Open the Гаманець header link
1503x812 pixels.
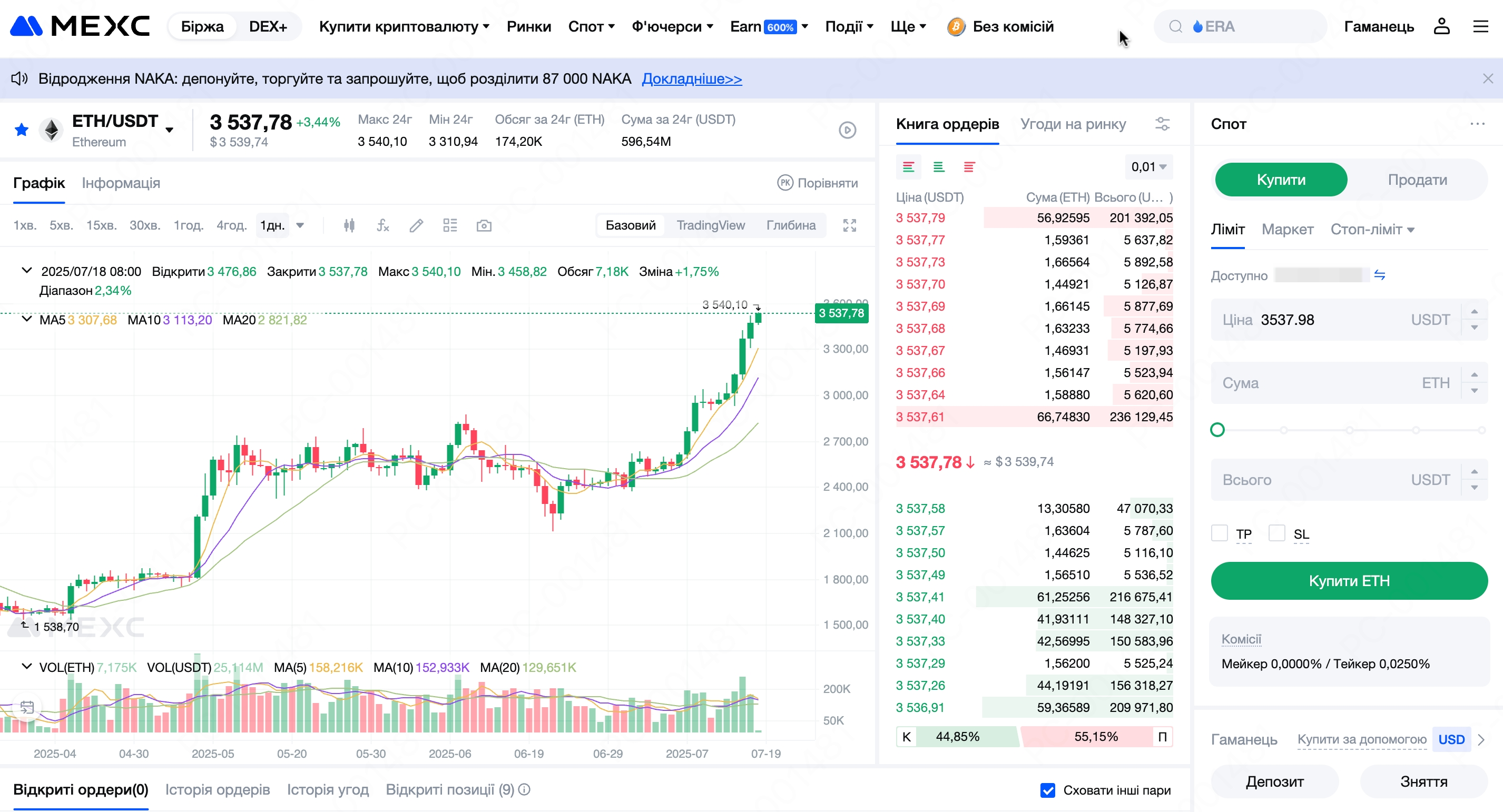[1379, 26]
